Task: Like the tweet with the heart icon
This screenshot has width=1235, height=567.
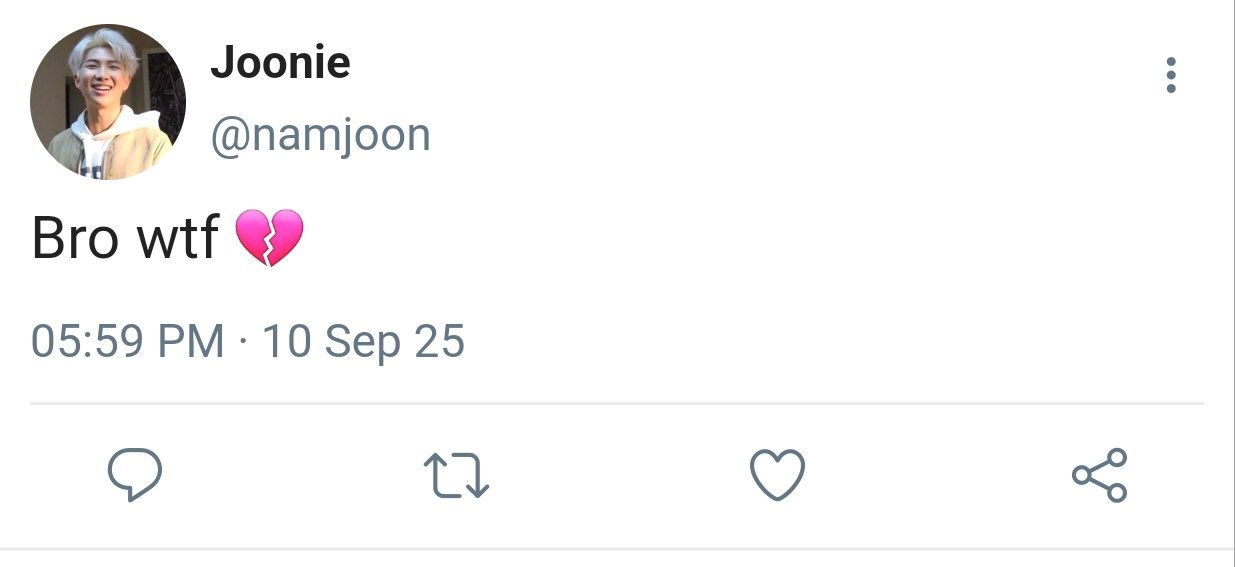Action: click(x=777, y=475)
